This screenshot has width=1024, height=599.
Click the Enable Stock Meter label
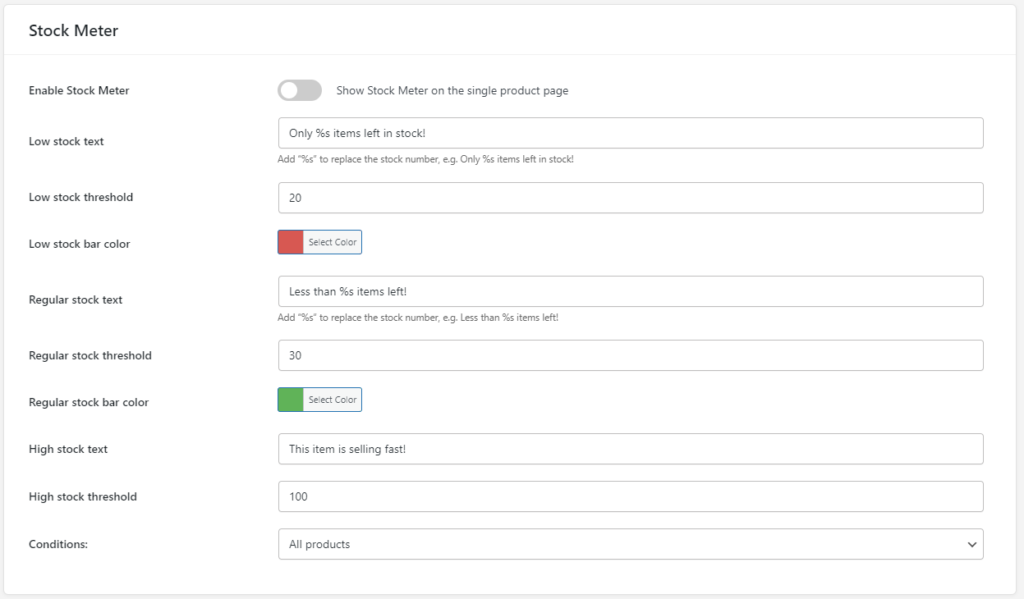coord(78,91)
